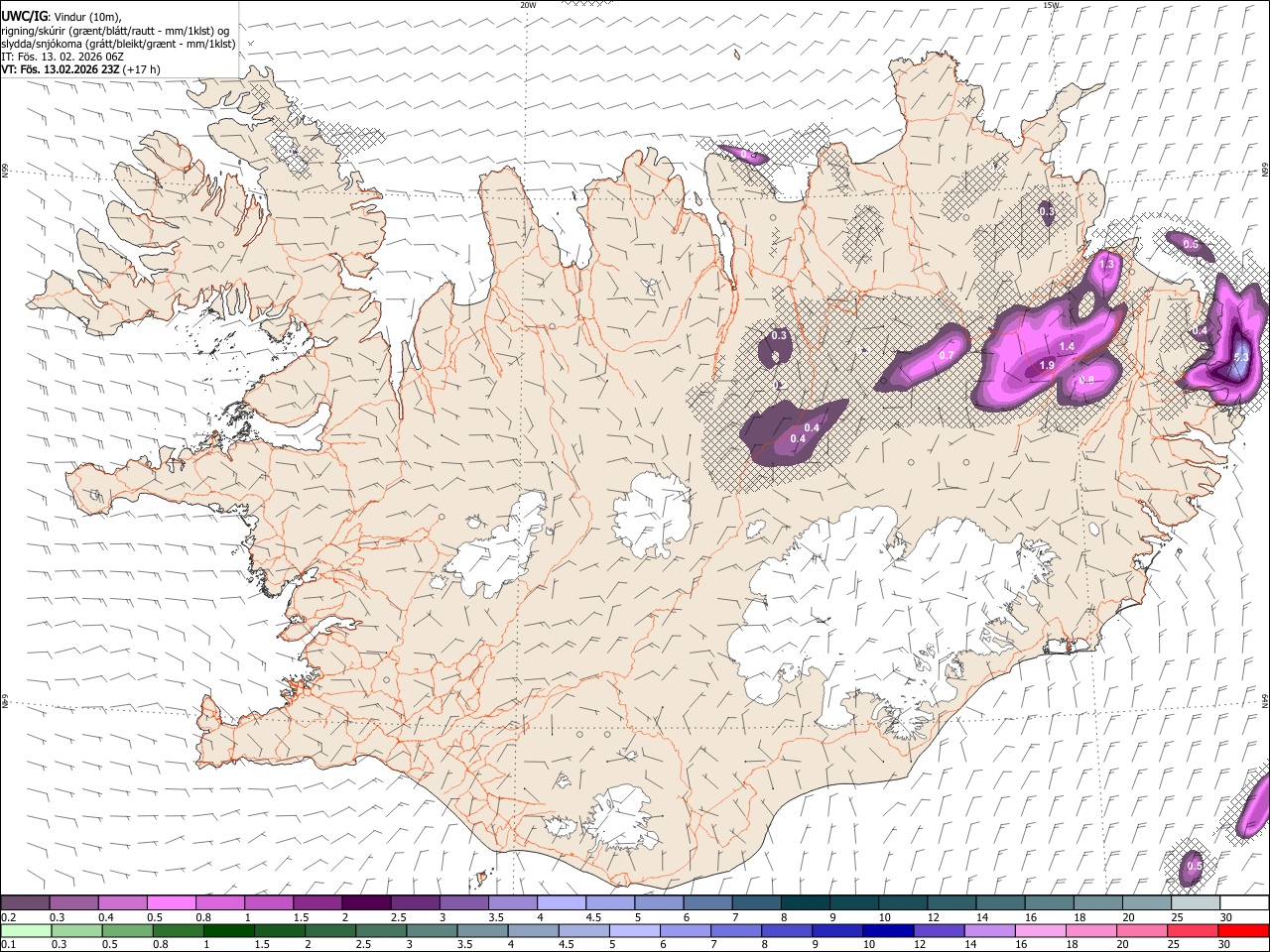The height and width of the screenshot is (952, 1270).
Task: Select the bright red swatch after 30
Action: click(1243, 930)
